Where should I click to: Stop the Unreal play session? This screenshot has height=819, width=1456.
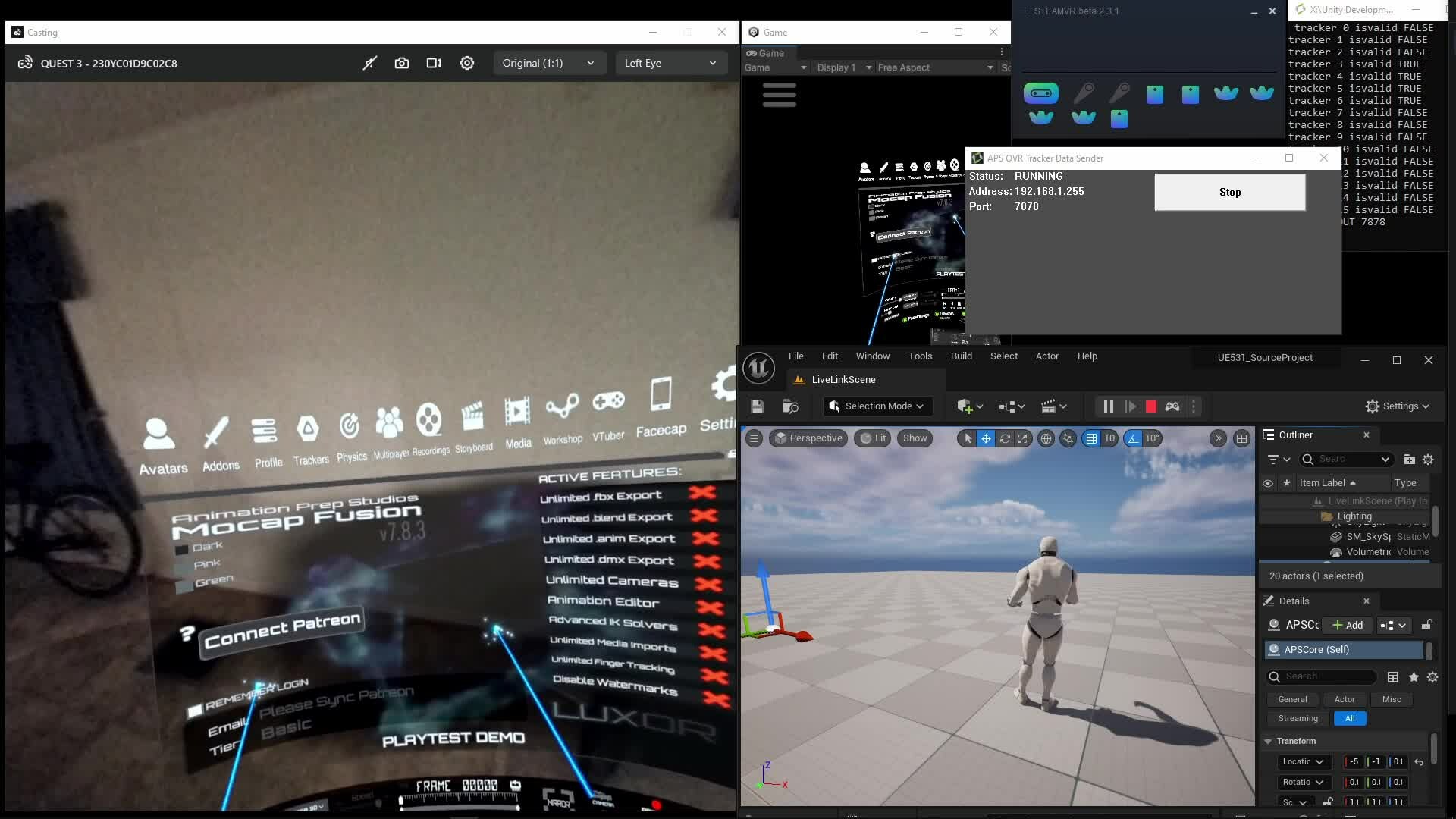1150,406
